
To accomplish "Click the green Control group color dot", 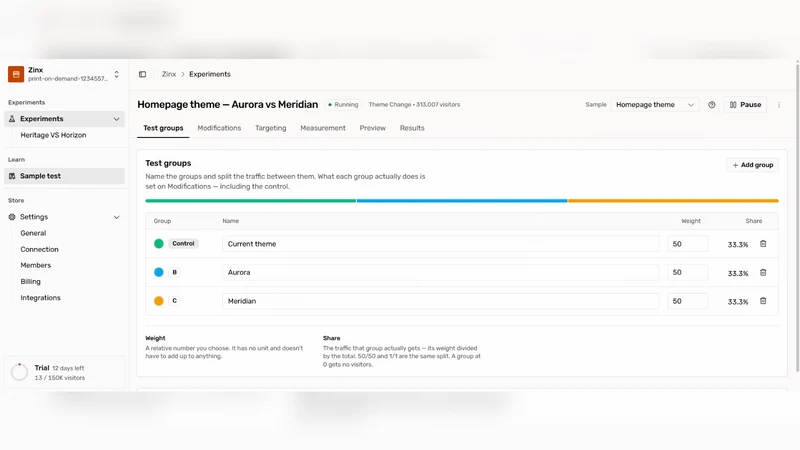I will click(x=159, y=244).
